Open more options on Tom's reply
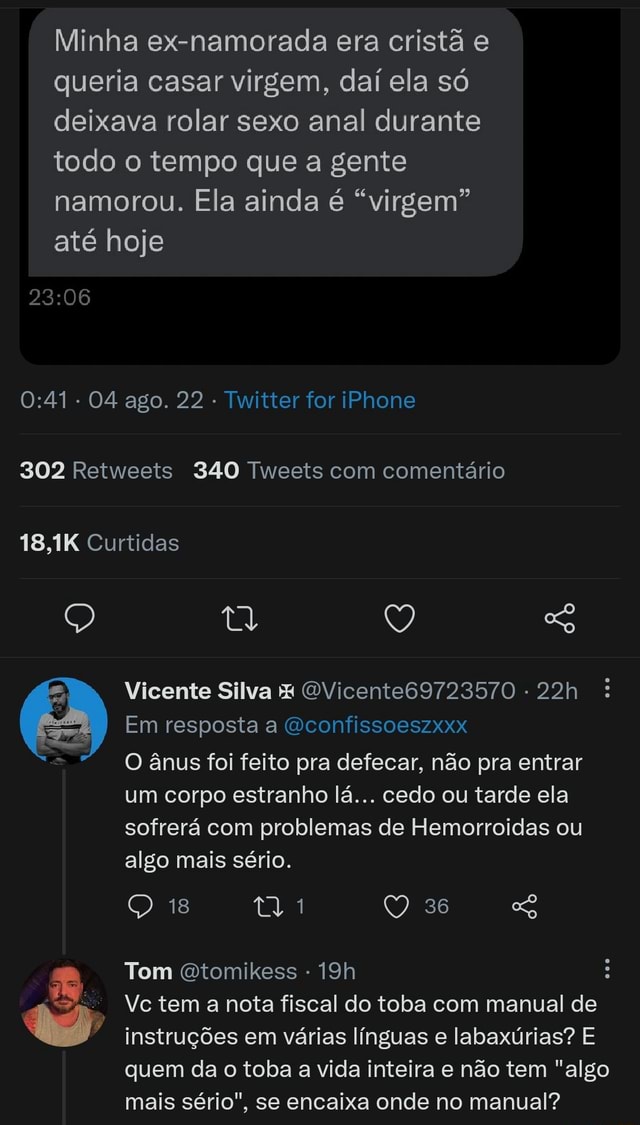Screen dimensions: 640x1125 pyautogui.click(x=610, y=971)
